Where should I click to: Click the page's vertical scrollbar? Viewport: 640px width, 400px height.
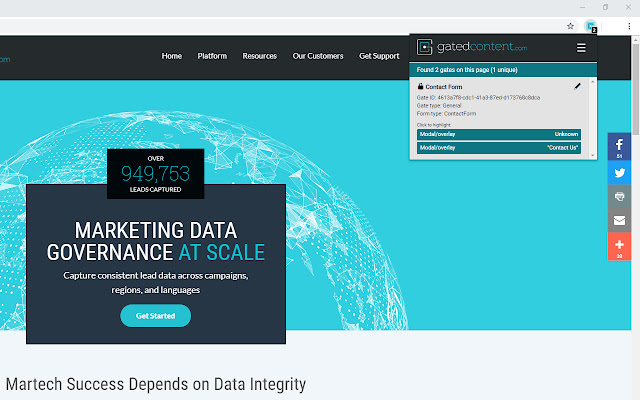pyautogui.click(x=635, y=200)
